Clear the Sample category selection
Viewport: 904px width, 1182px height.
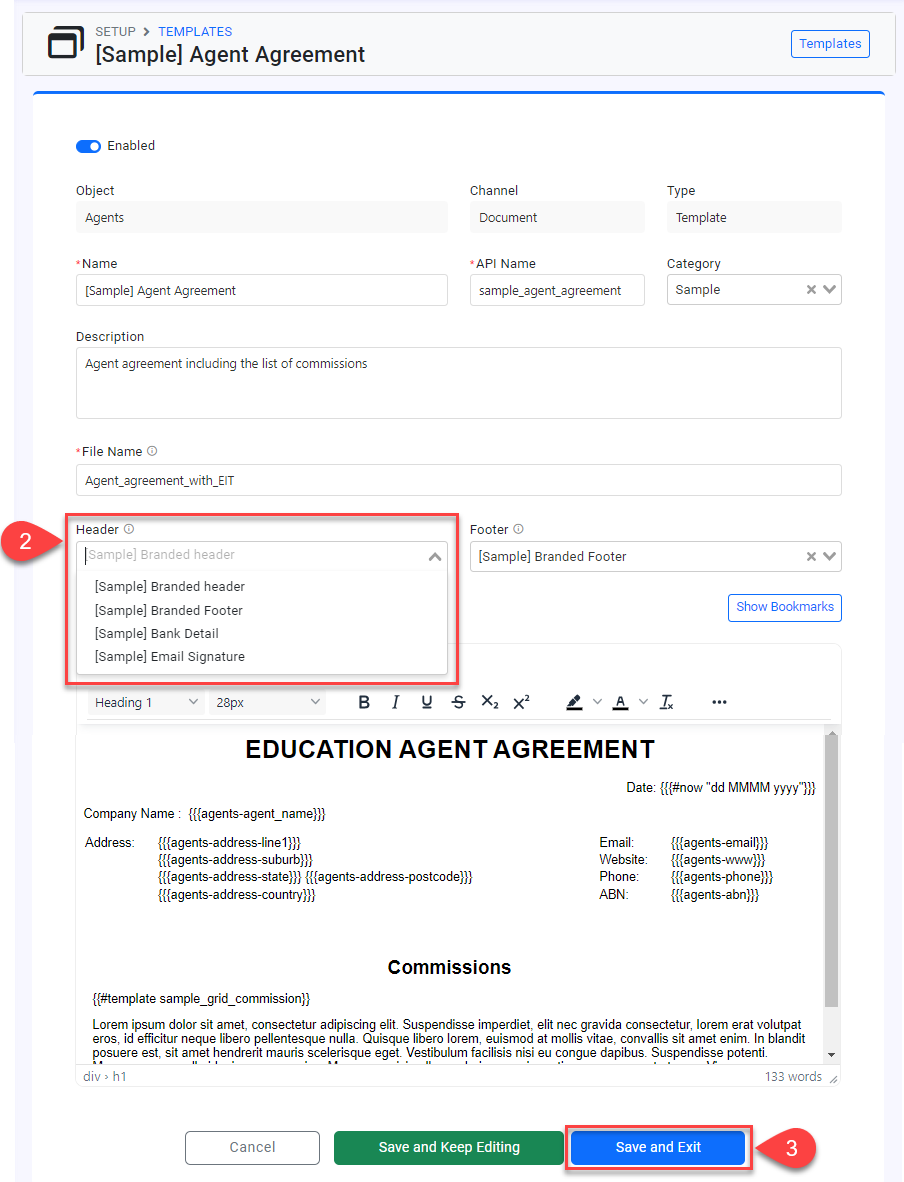pyautogui.click(x=812, y=290)
